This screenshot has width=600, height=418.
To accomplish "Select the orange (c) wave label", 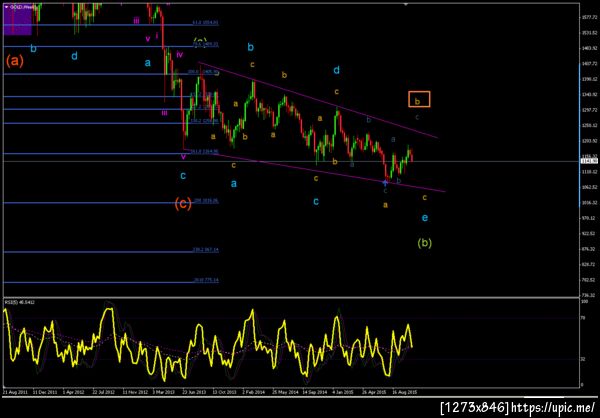I will pos(183,204).
